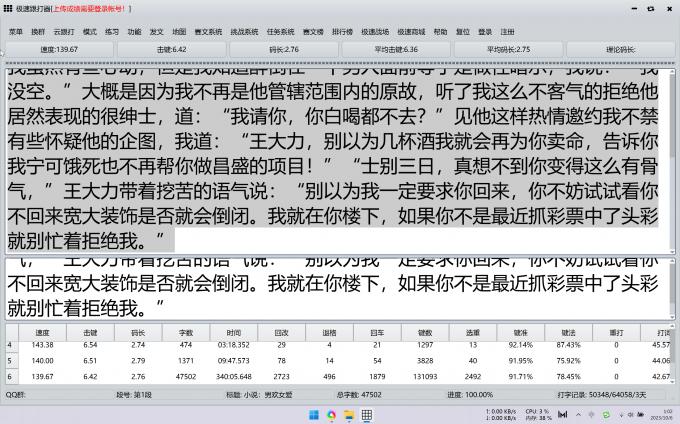680x424 pixels.
Task: Click the 码长:2.76 stat button
Action: pyautogui.click(x=284, y=49)
